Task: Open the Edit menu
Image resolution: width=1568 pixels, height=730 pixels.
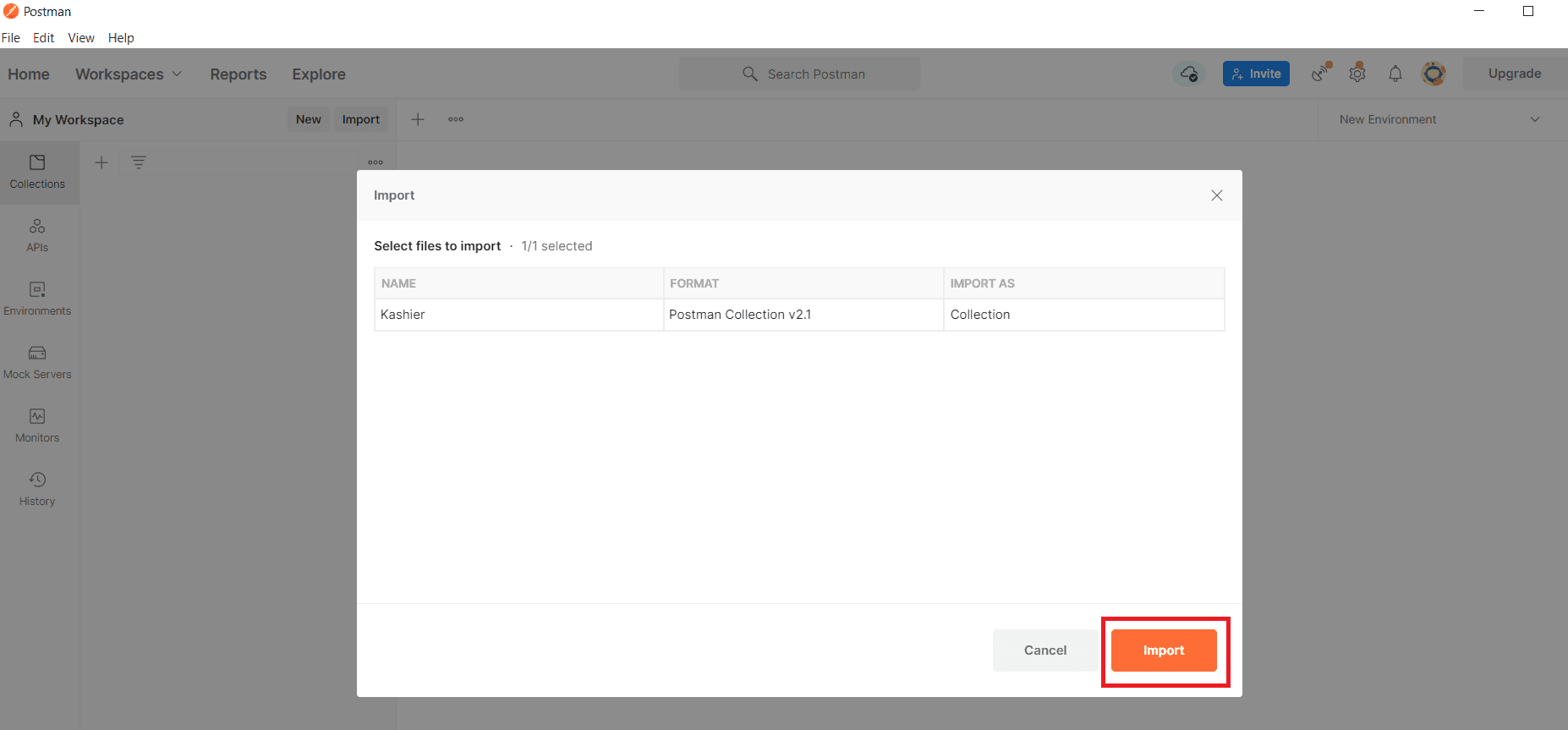Action: [x=44, y=38]
